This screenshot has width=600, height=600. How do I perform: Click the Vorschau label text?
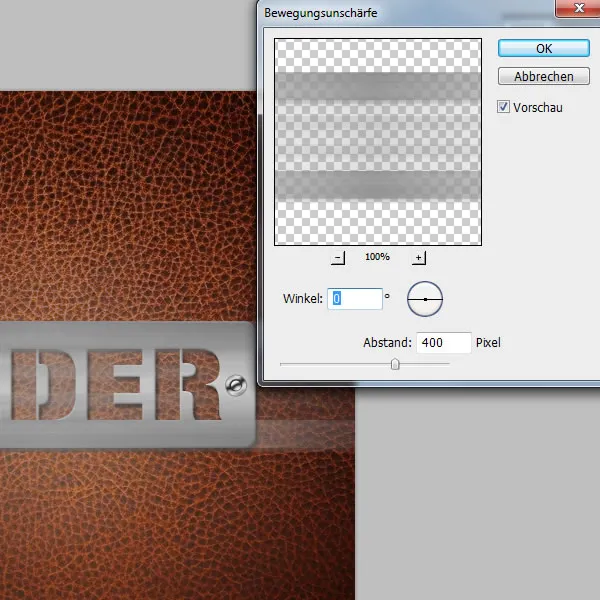point(538,107)
